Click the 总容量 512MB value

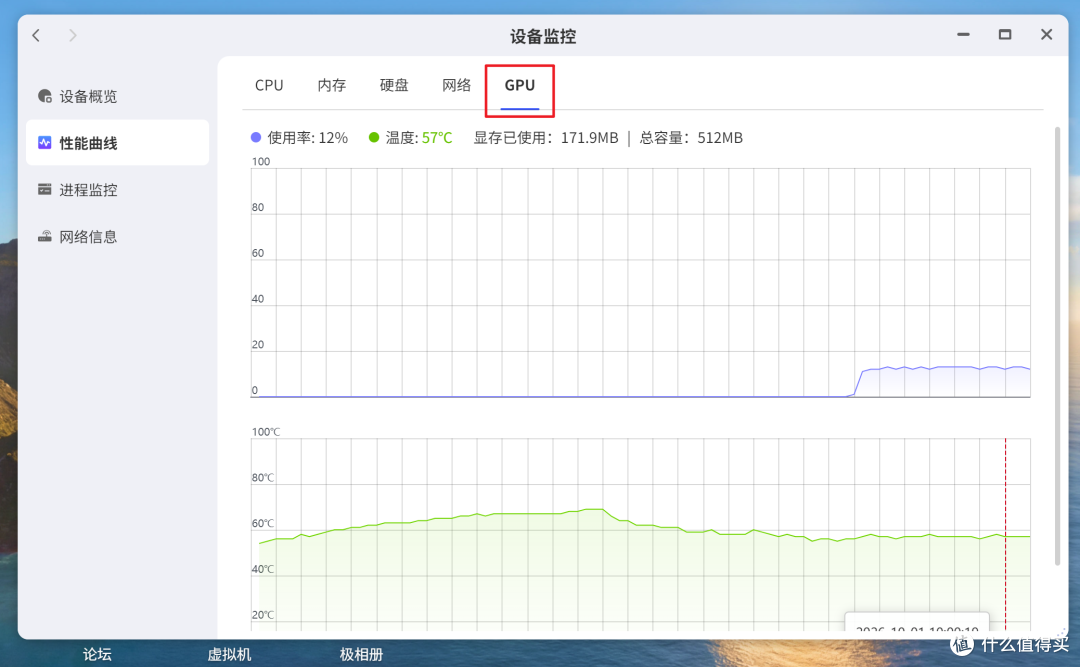click(720, 138)
